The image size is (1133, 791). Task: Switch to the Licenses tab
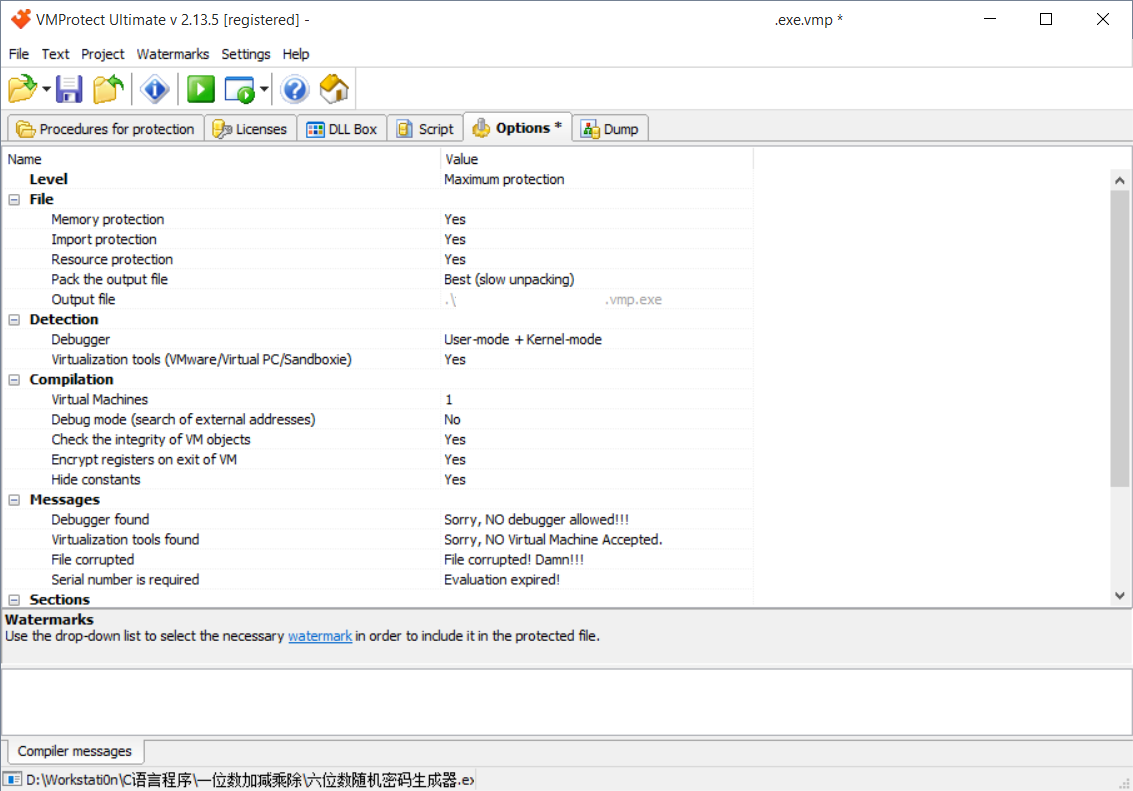[250, 128]
